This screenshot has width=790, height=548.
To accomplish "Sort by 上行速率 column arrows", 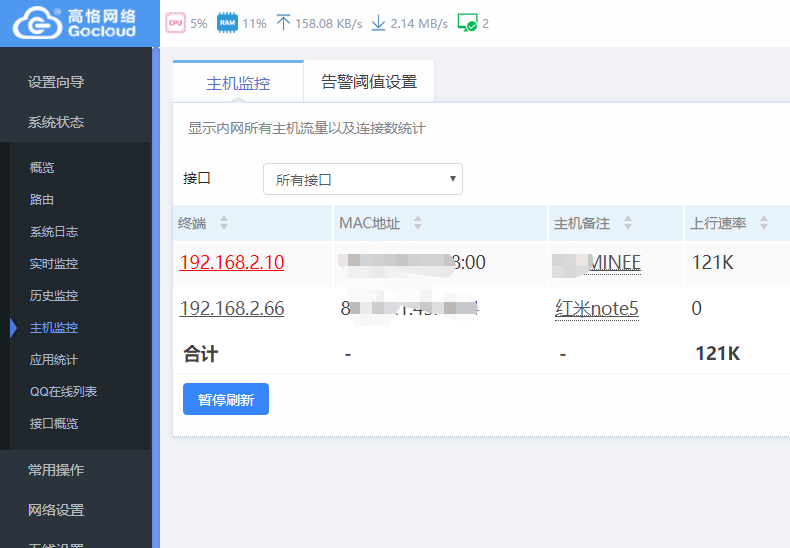I will (x=764, y=223).
